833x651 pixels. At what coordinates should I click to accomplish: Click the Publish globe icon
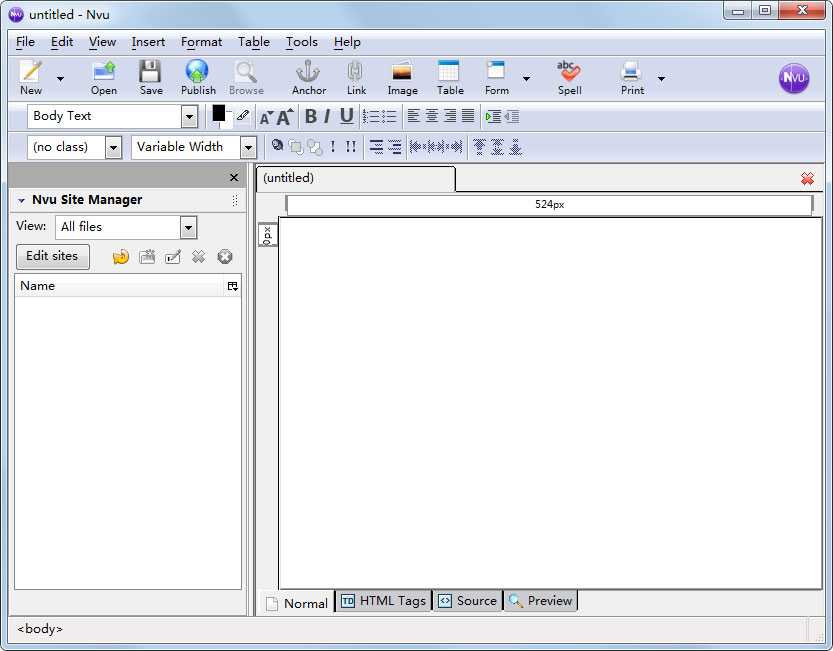click(197, 77)
